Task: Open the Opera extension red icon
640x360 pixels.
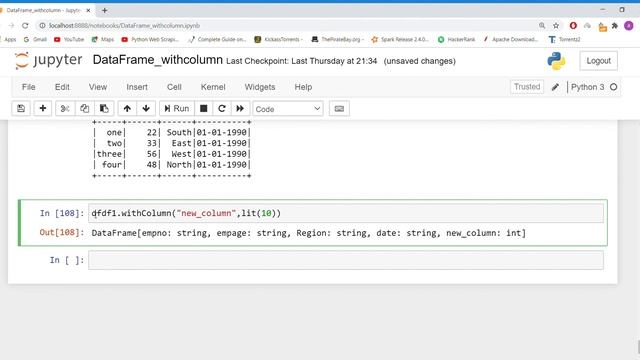Action: tap(573, 26)
